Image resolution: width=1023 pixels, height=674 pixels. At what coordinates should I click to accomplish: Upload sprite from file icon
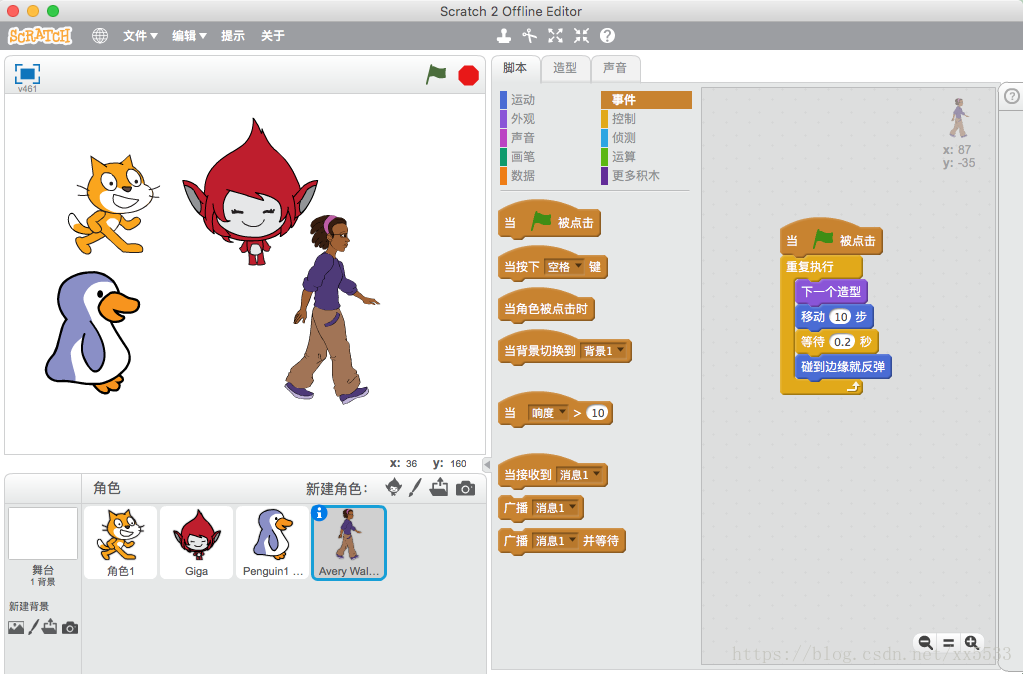[x=439, y=487]
